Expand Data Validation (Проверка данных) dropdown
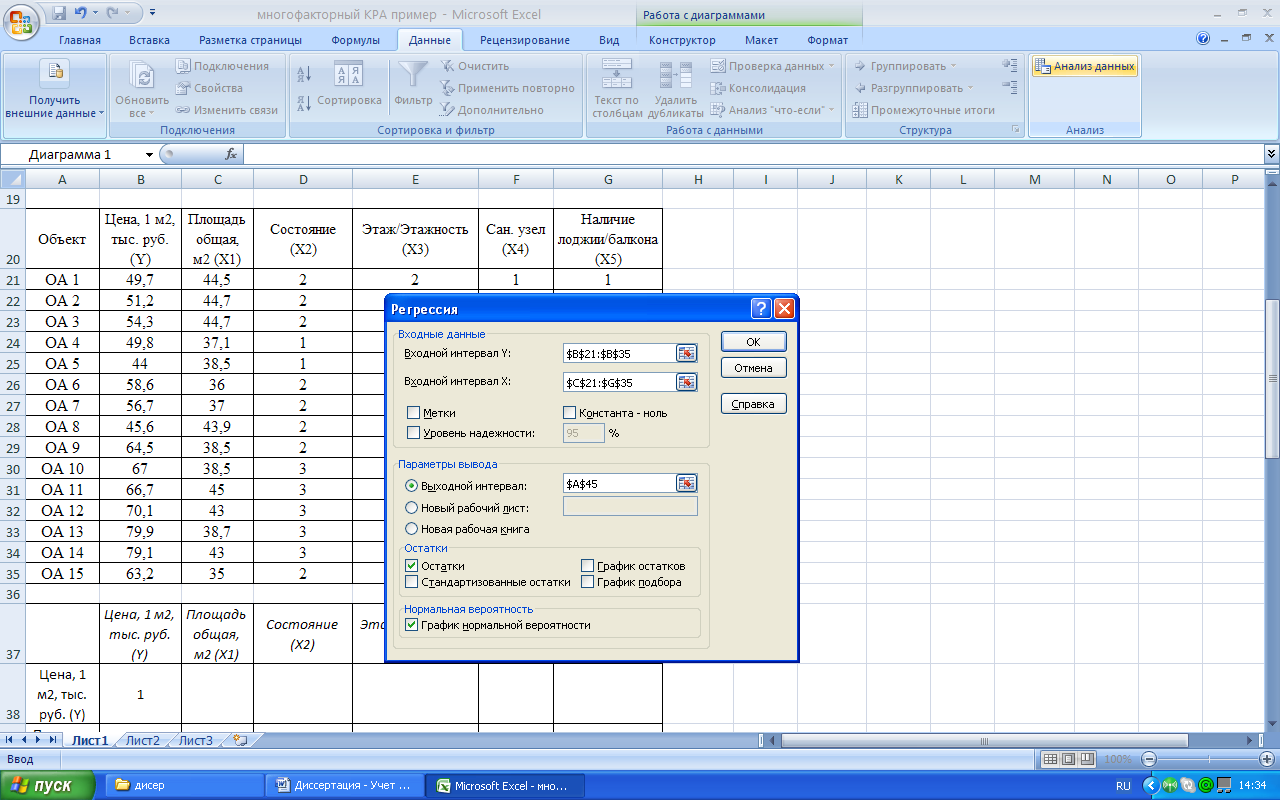 [x=833, y=66]
